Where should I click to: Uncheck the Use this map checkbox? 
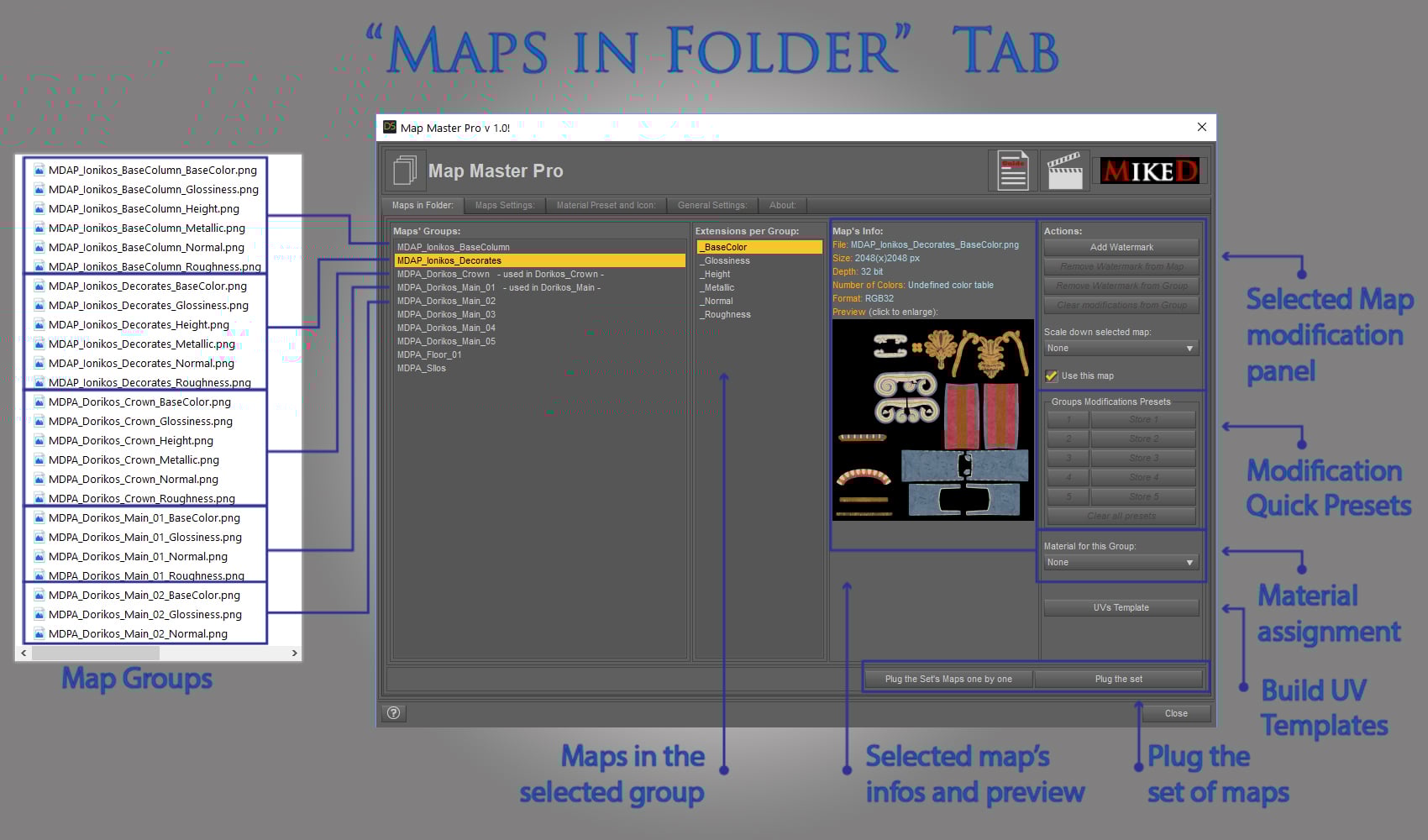tap(1051, 375)
